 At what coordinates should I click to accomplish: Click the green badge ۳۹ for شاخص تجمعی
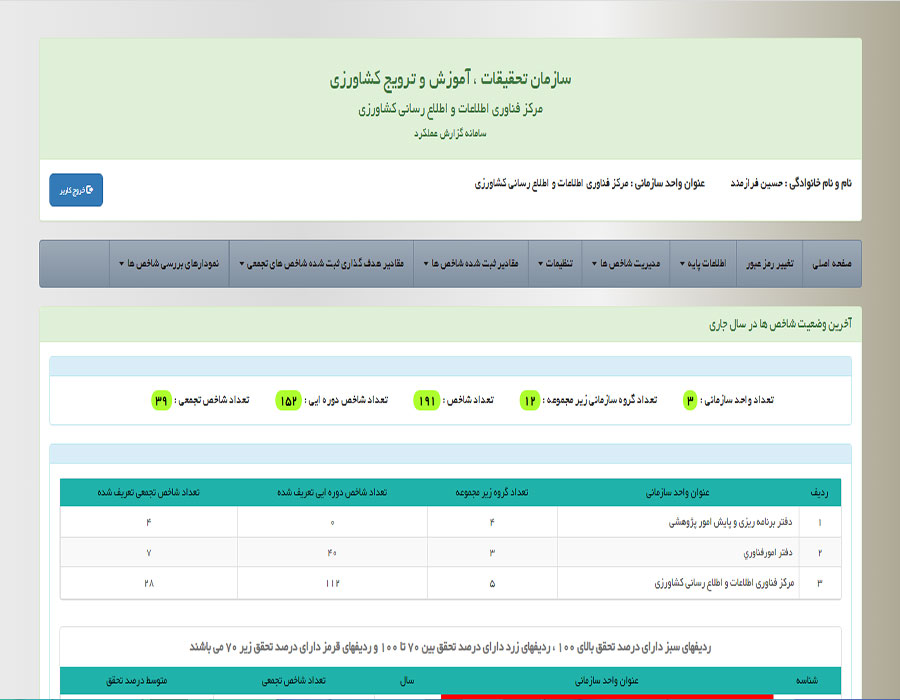pyautogui.click(x=161, y=400)
